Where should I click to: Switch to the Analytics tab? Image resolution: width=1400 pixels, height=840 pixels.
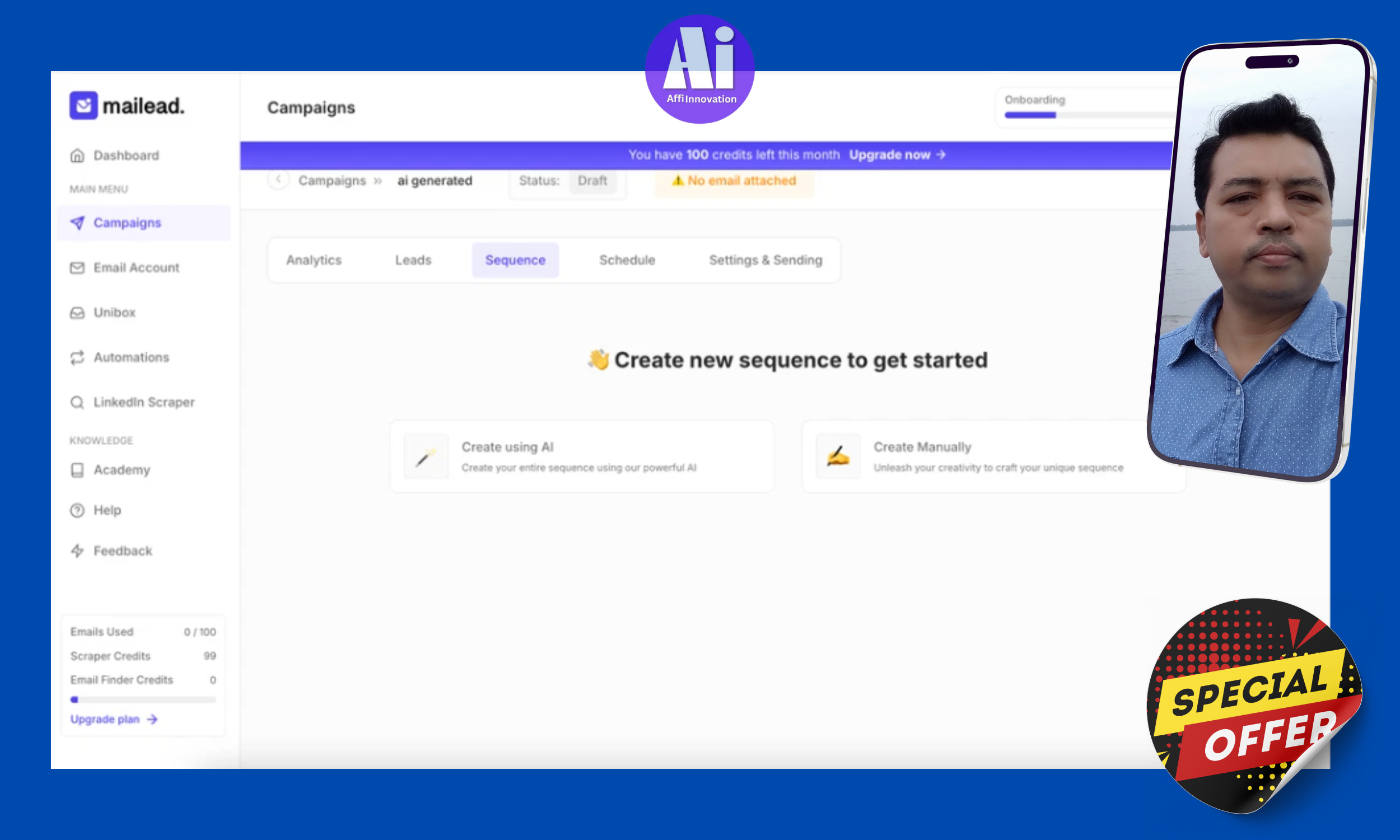[x=313, y=259]
